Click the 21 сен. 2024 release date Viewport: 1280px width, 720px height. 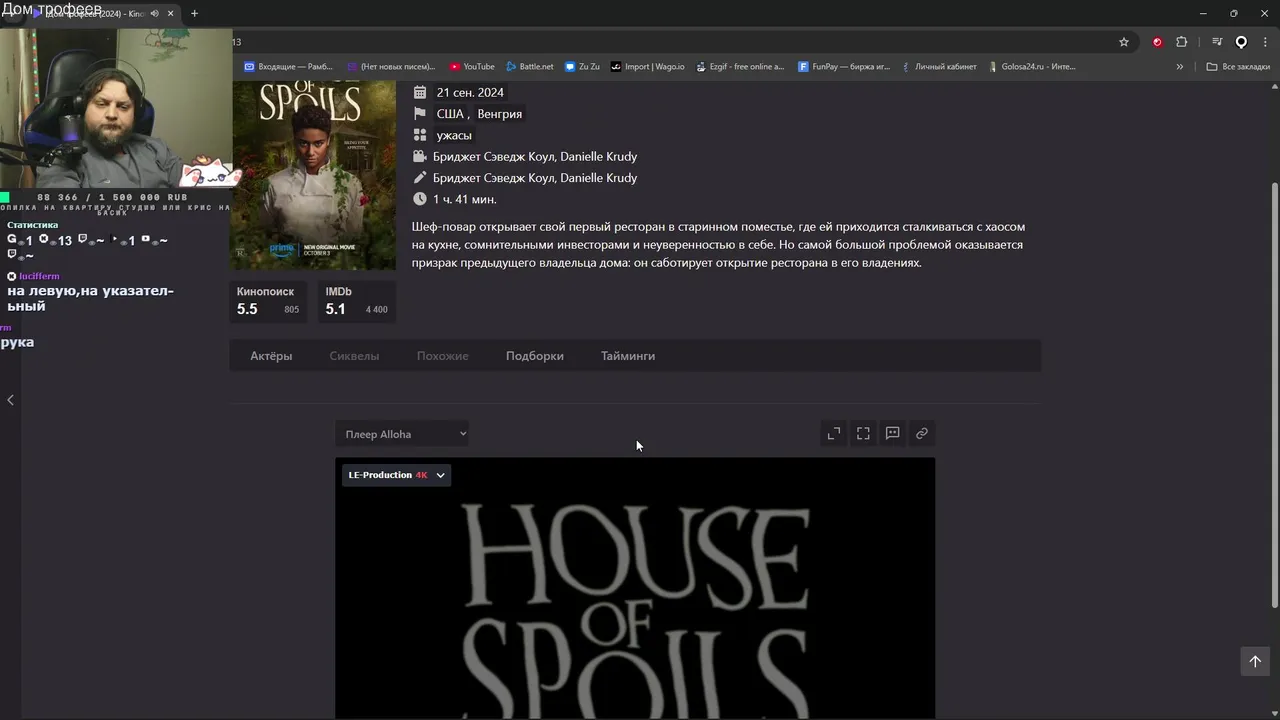[470, 92]
